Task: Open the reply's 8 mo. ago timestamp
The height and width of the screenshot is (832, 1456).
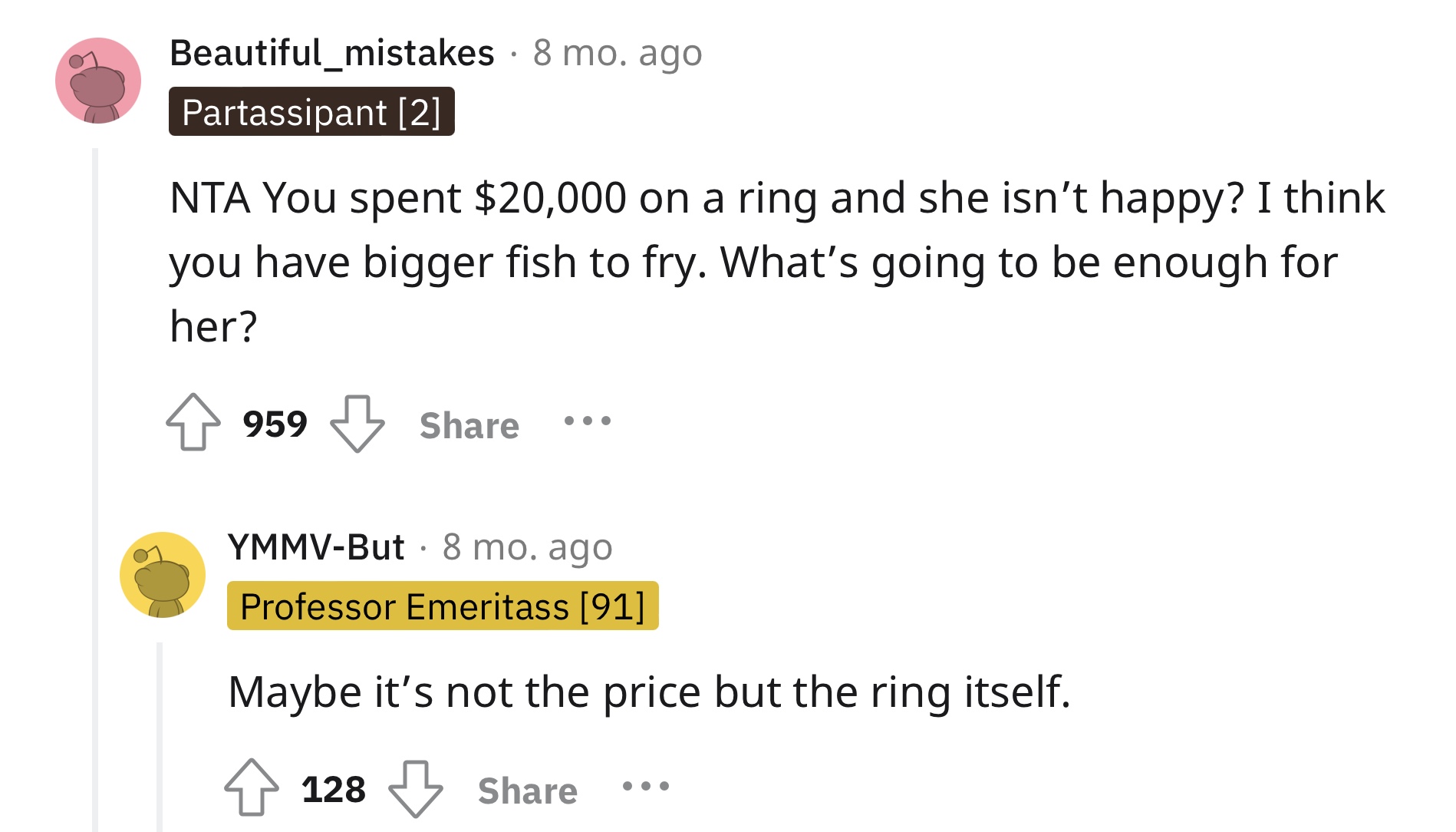Action: (528, 547)
